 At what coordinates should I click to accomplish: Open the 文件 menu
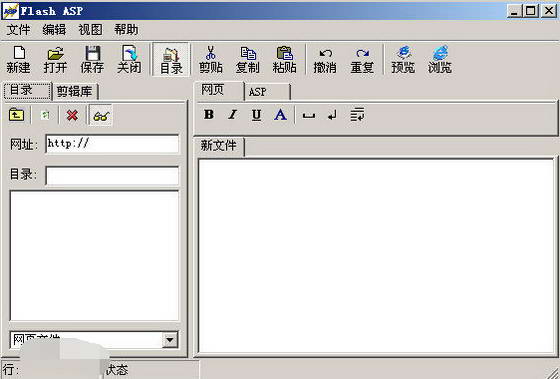tap(19, 30)
